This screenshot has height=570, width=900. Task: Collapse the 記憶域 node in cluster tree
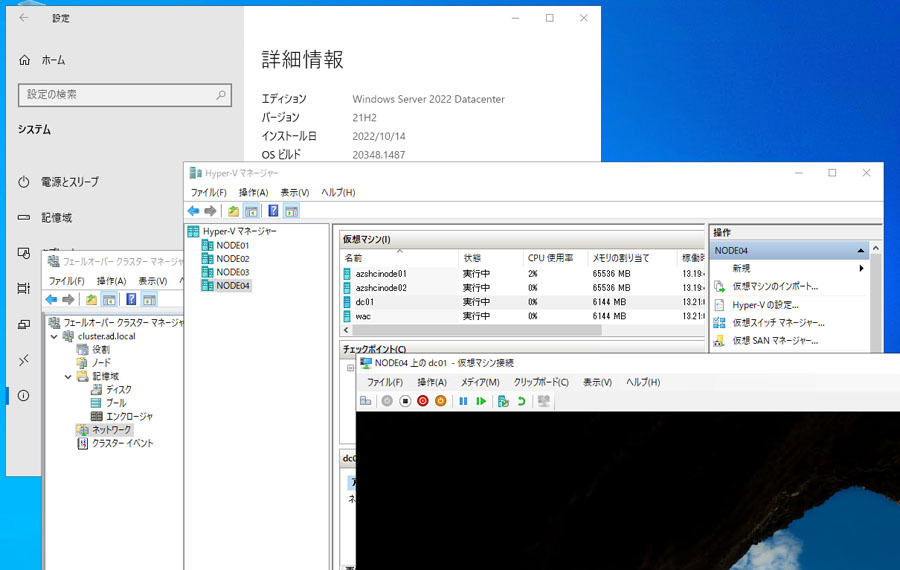(68, 377)
